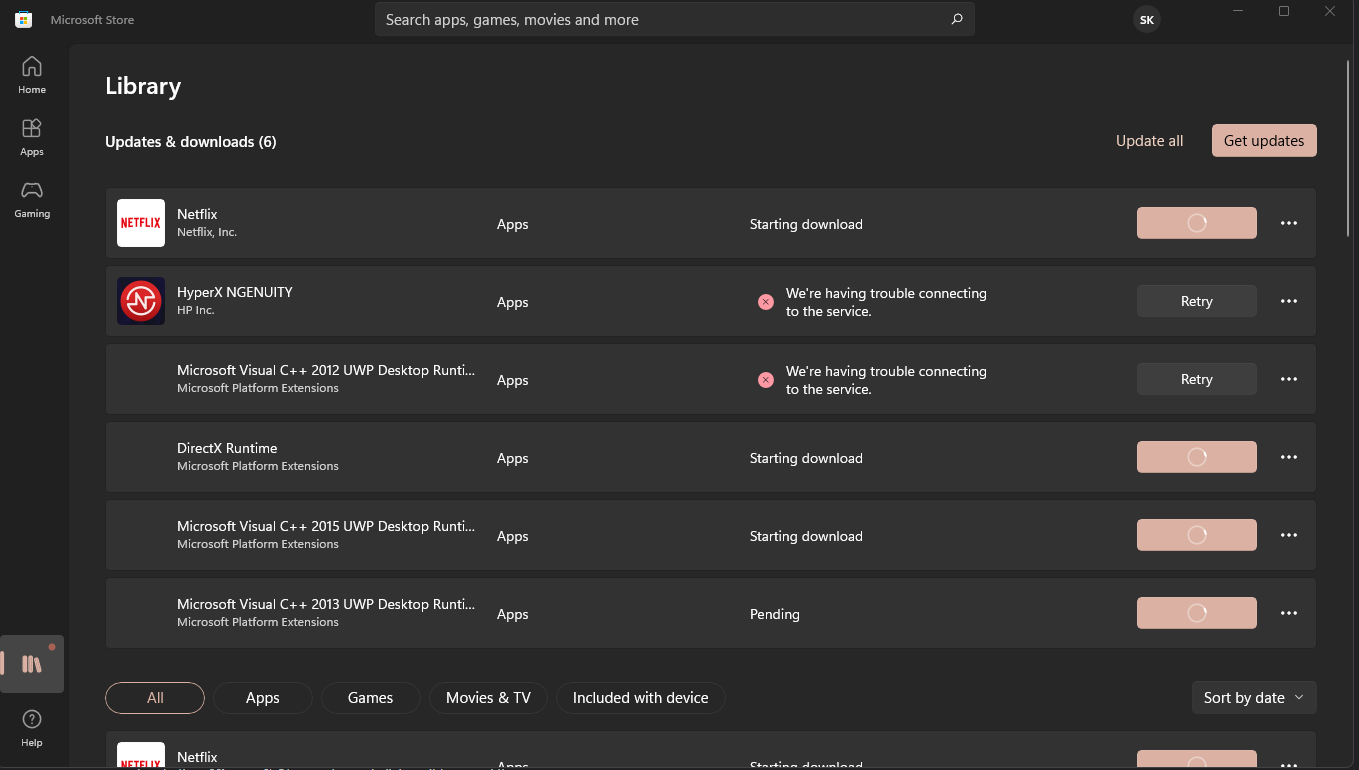Click the Update all button
Image resolution: width=1359 pixels, height=770 pixels.
coord(1150,141)
